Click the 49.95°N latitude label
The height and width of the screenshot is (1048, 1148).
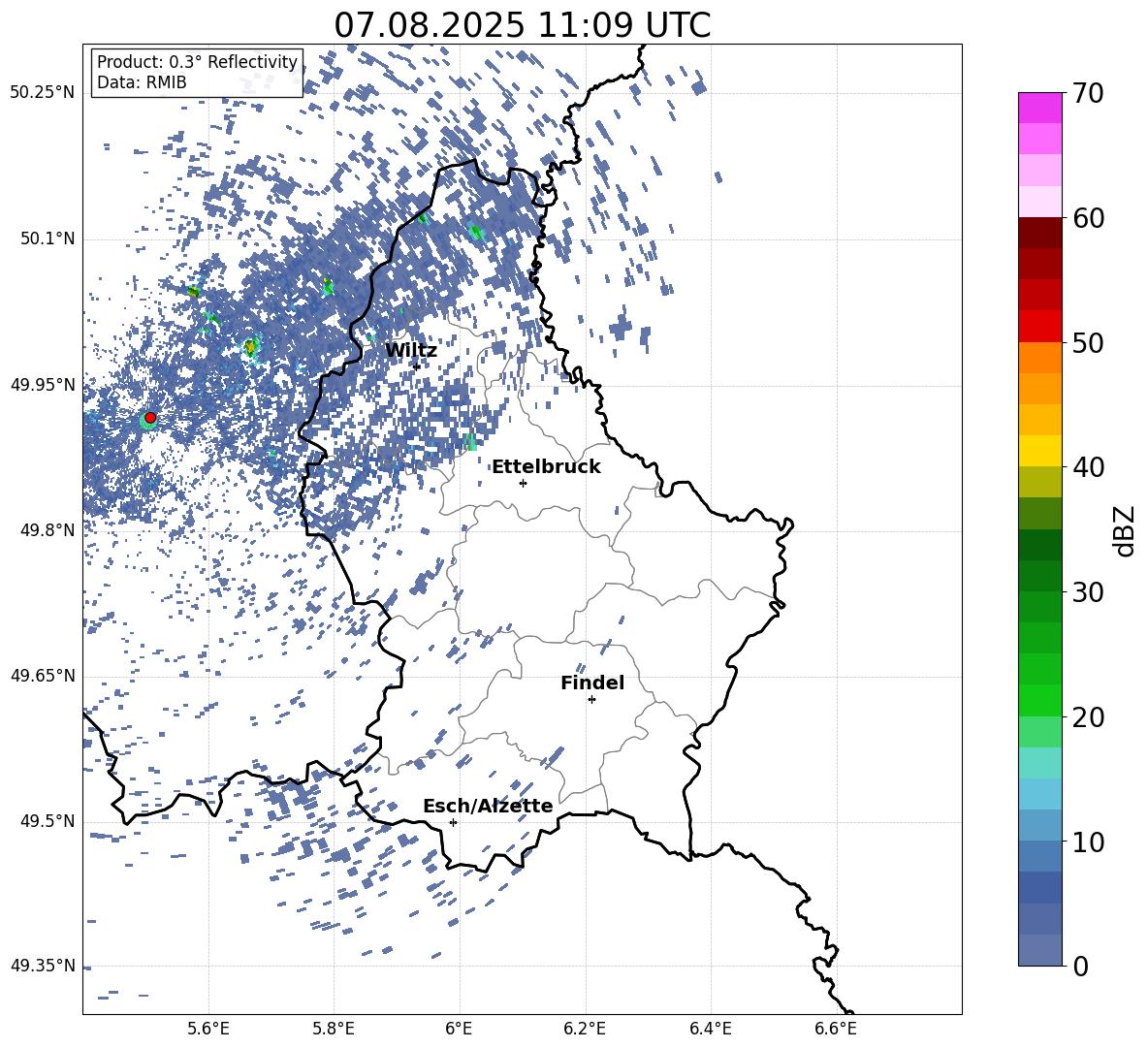pyautogui.click(x=43, y=385)
